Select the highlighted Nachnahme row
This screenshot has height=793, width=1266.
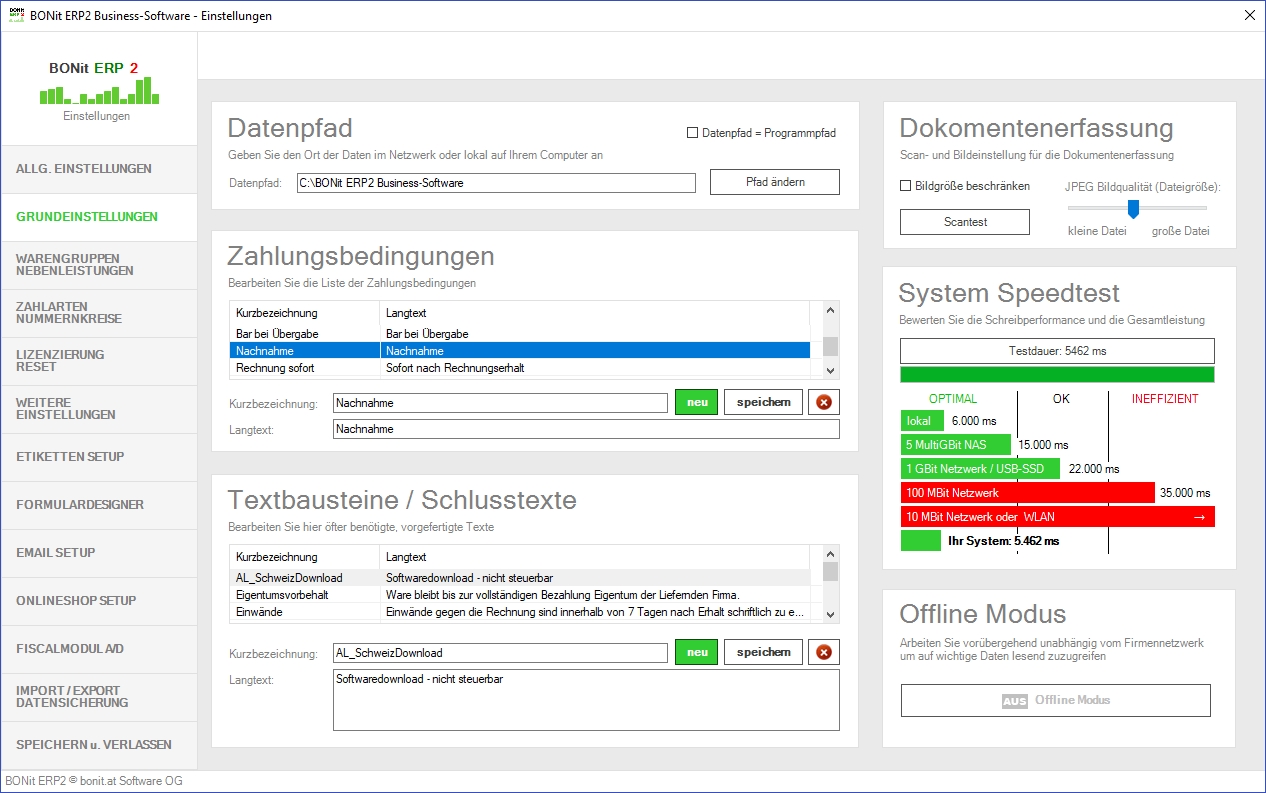519,351
